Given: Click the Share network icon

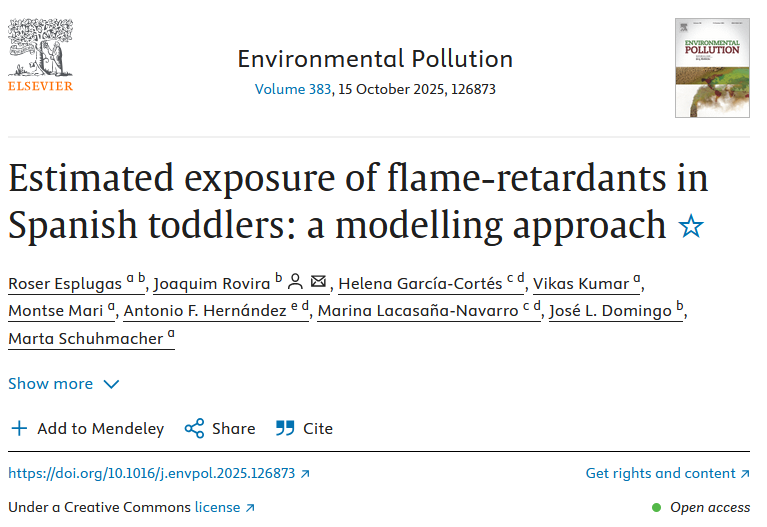Looking at the screenshot, I should pyautogui.click(x=194, y=428).
